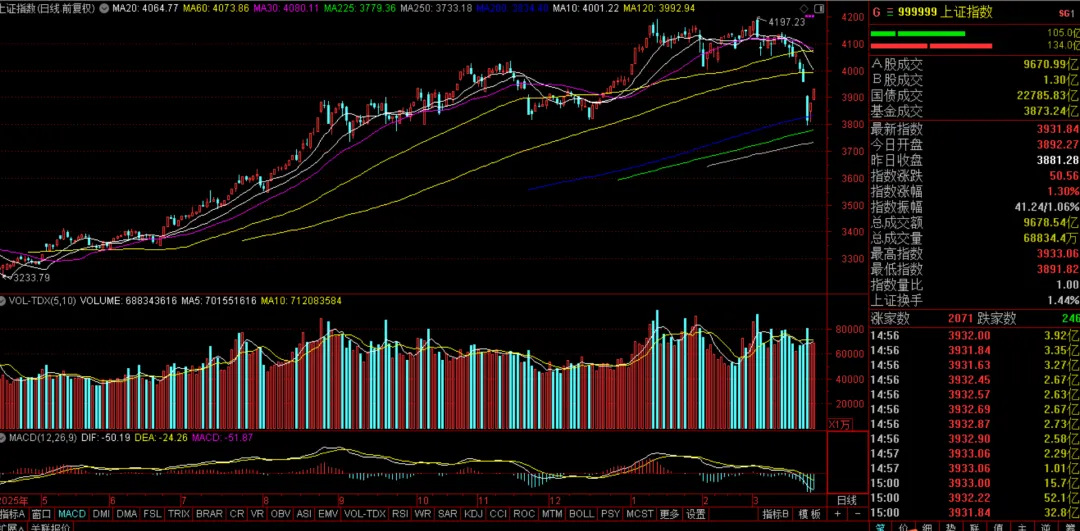Switch to the MACD indicator tab
Viewport: 1080px width, 531px height.
coord(72,514)
